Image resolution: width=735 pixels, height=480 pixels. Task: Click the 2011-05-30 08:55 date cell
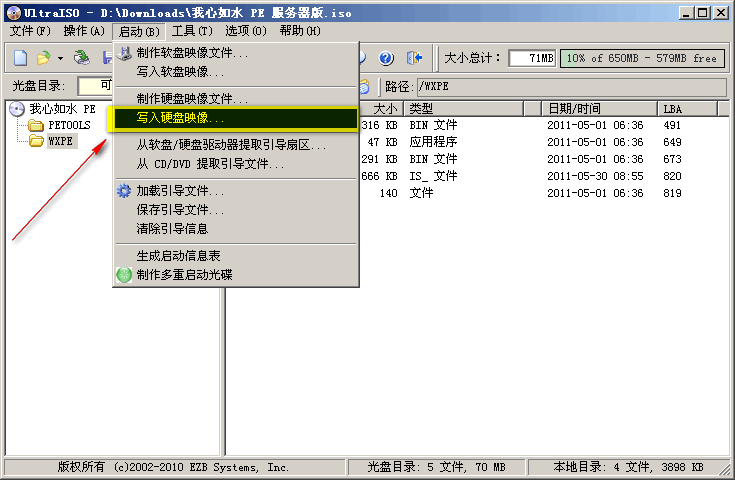tap(595, 176)
